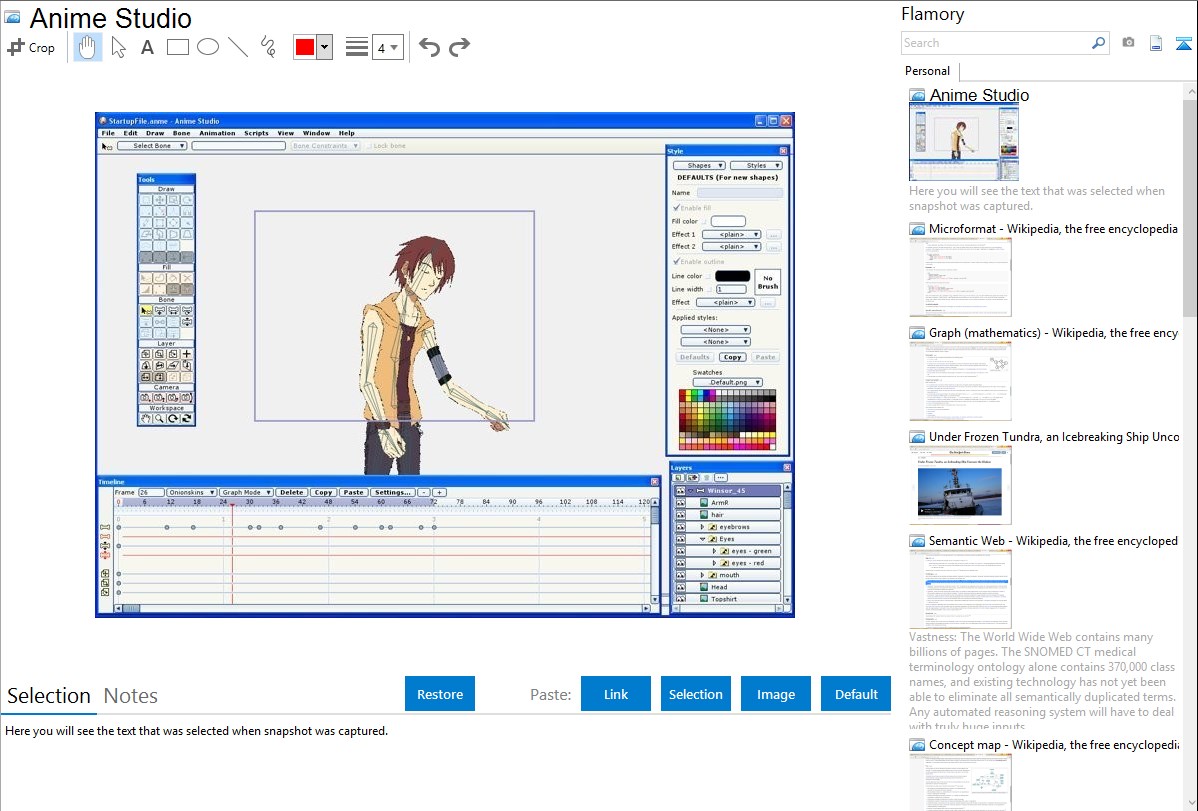Open the color picker dropdown arrow
The height and width of the screenshot is (811, 1198).
tap(324, 47)
